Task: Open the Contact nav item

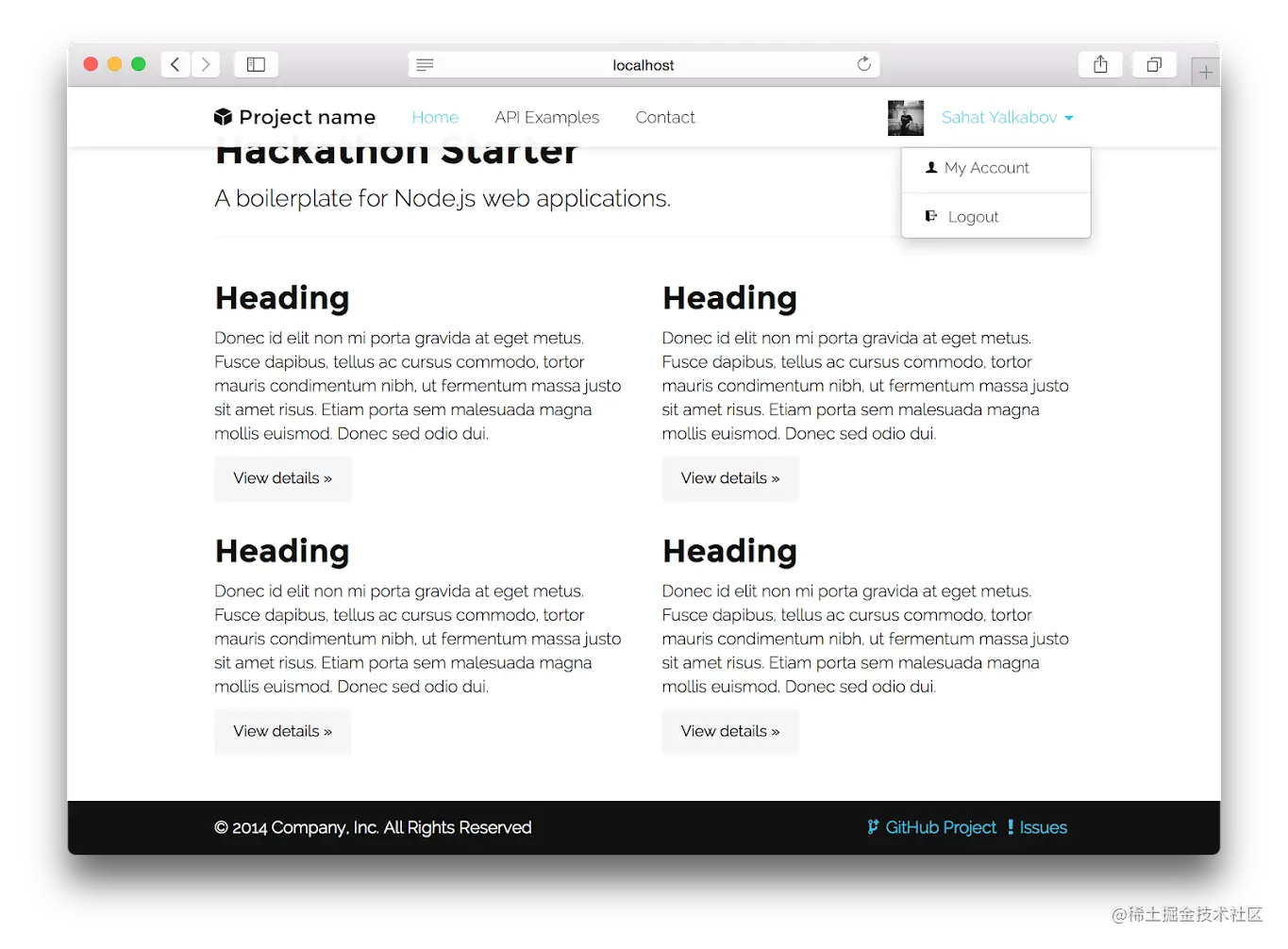Action: click(665, 117)
